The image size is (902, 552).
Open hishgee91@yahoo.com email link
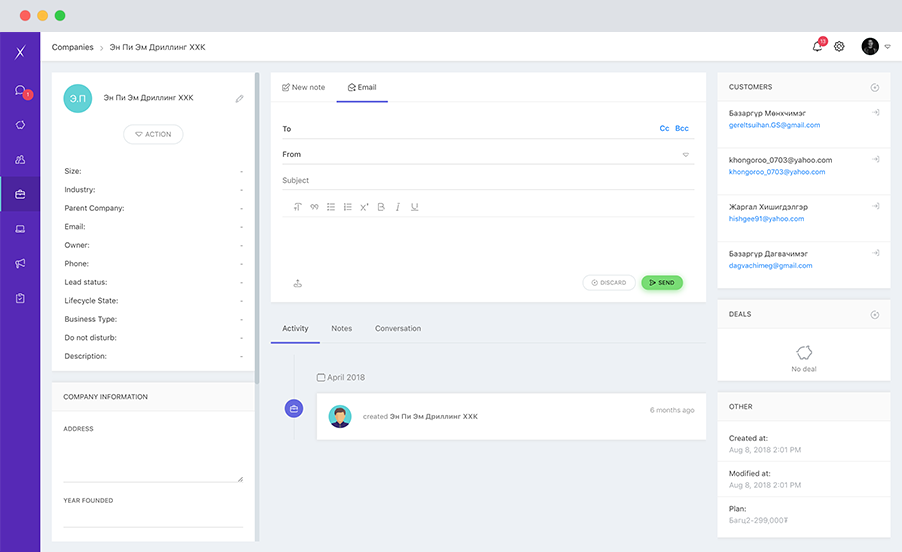[x=766, y=218]
